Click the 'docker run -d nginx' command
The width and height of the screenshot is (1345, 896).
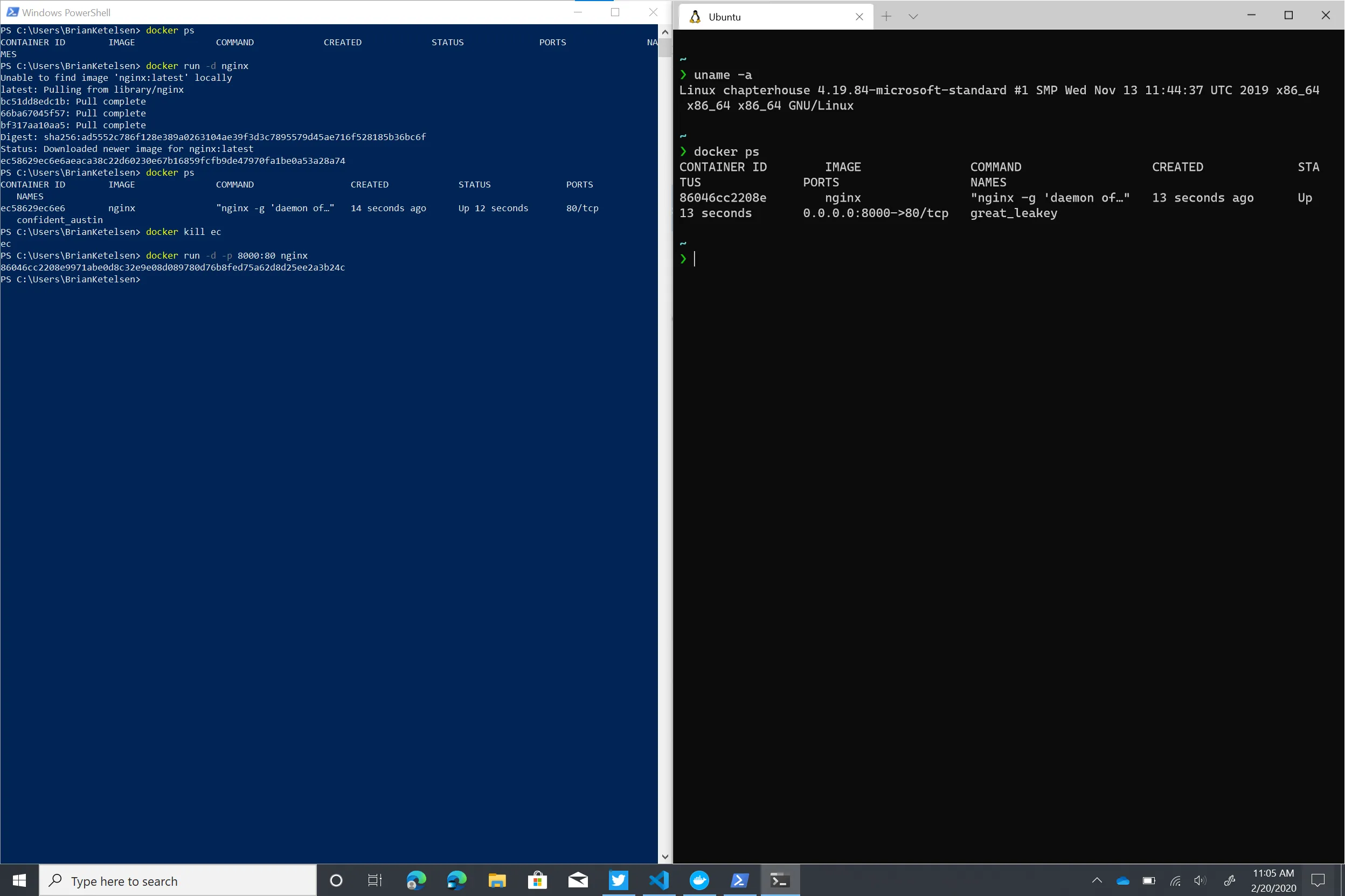point(197,66)
